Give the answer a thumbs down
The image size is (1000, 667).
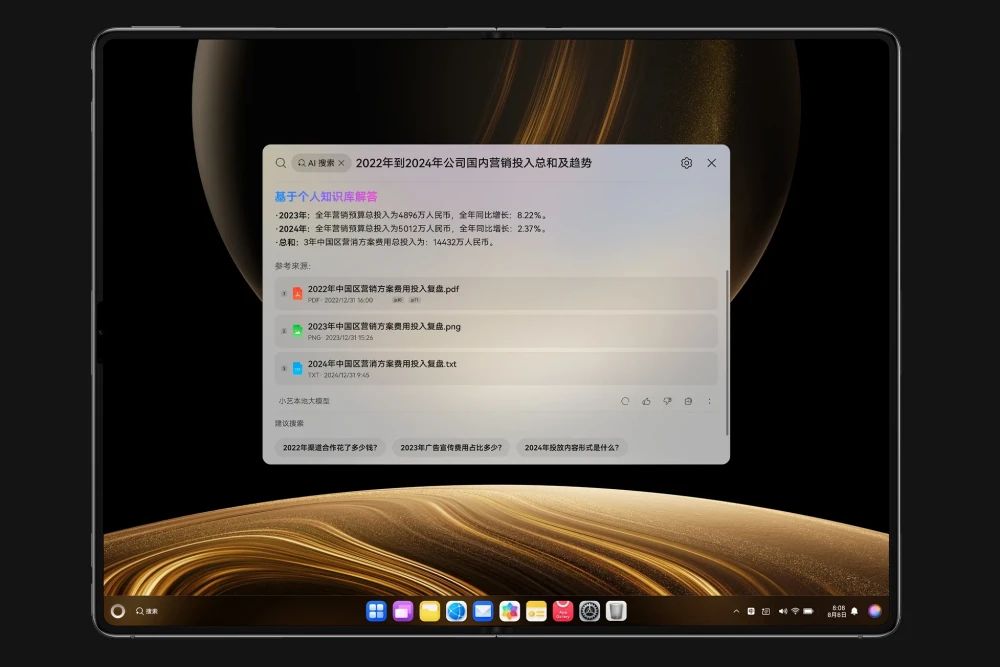point(667,401)
